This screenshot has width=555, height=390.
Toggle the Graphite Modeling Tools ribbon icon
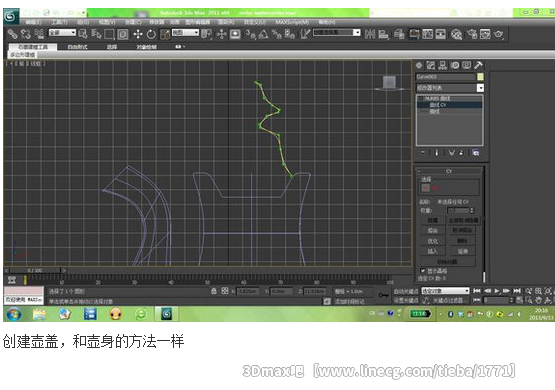(414, 34)
